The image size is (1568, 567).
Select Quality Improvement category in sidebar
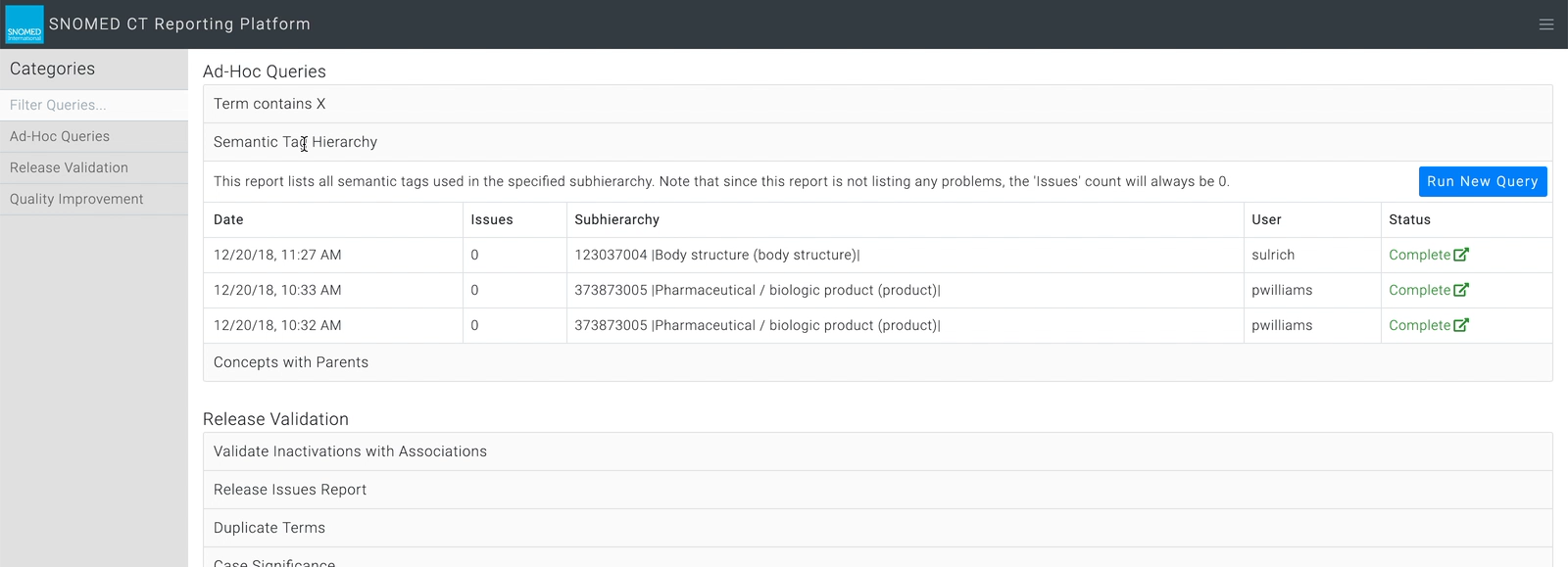pos(94,200)
